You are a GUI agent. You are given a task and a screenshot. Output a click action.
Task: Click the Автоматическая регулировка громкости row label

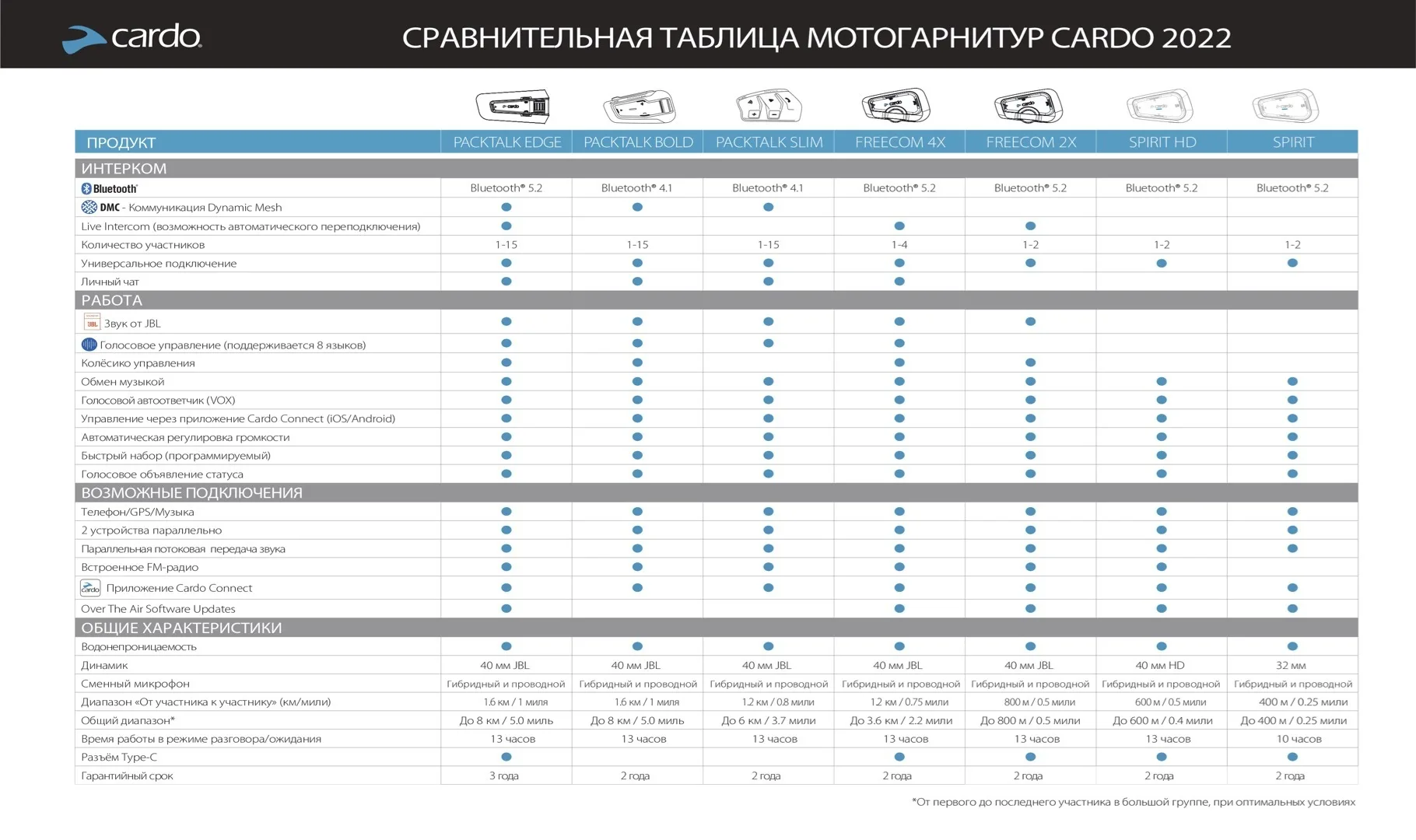(185, 437)
